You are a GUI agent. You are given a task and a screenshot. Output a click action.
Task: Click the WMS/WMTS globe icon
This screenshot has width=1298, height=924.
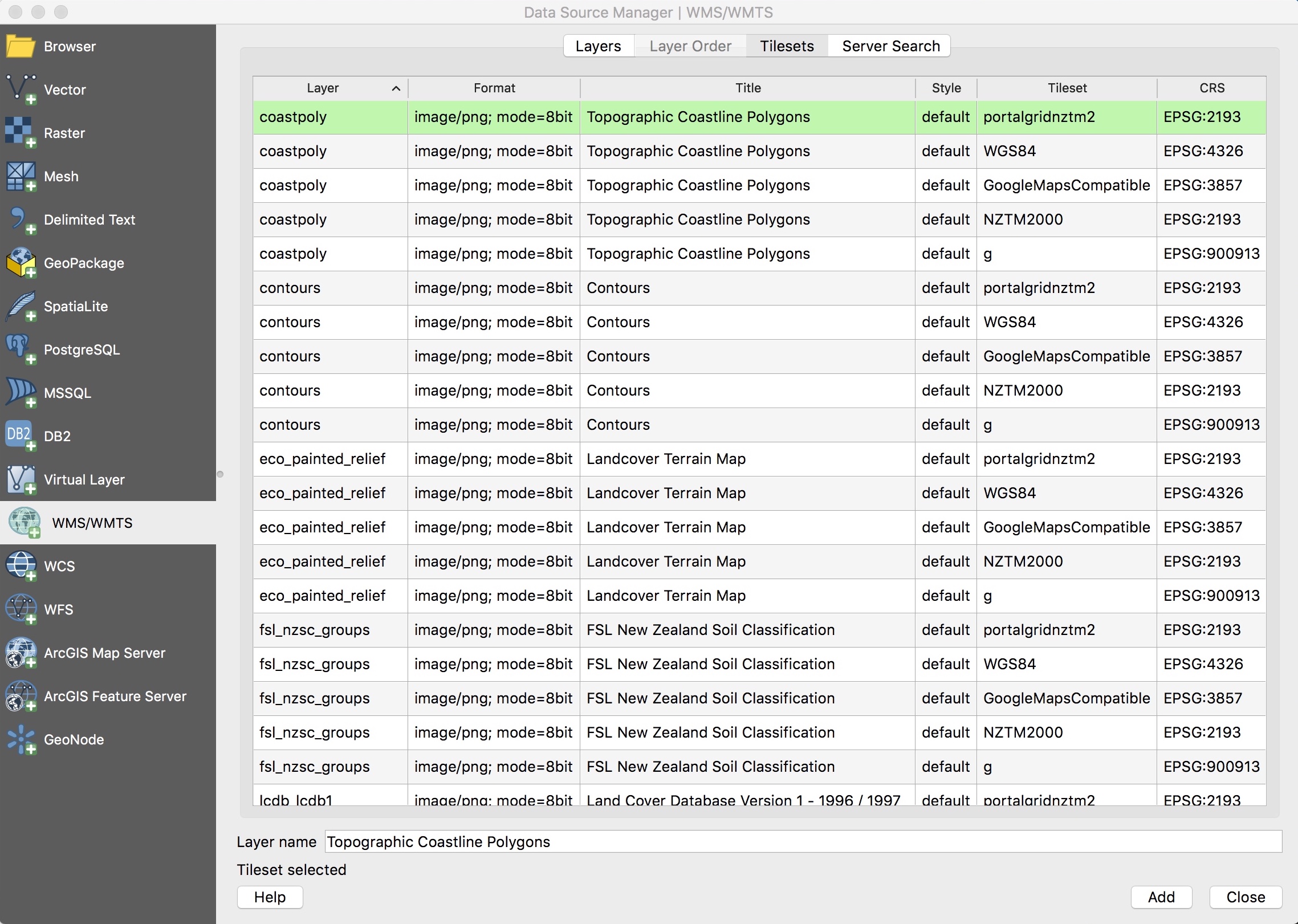[x=25, y=523]
